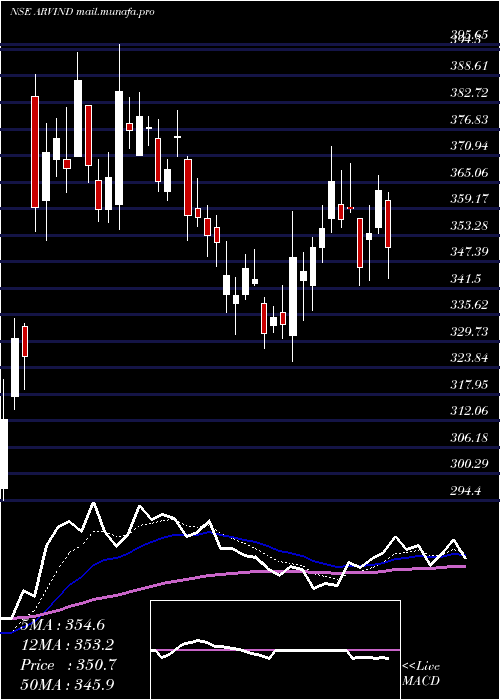Click the 312.06 price axis label
This screenshot has width=500, height=700.
(x=469, y=411)
